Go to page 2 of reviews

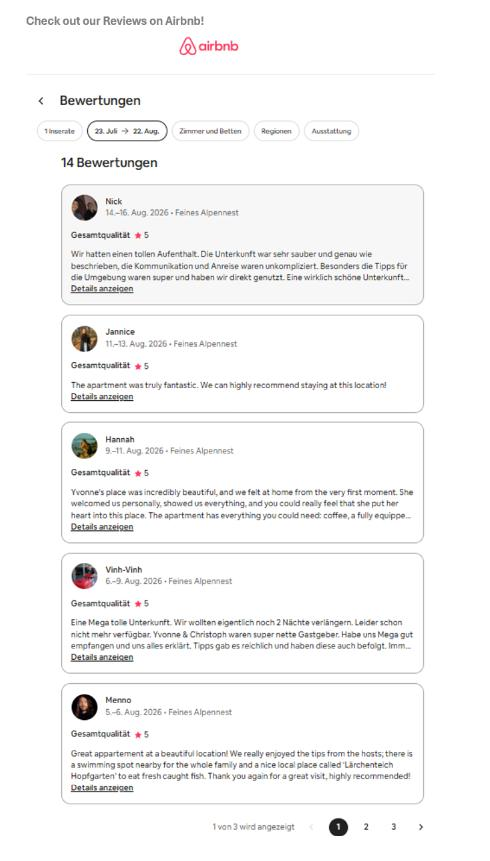pyautogui.click(x=366, y=827)
